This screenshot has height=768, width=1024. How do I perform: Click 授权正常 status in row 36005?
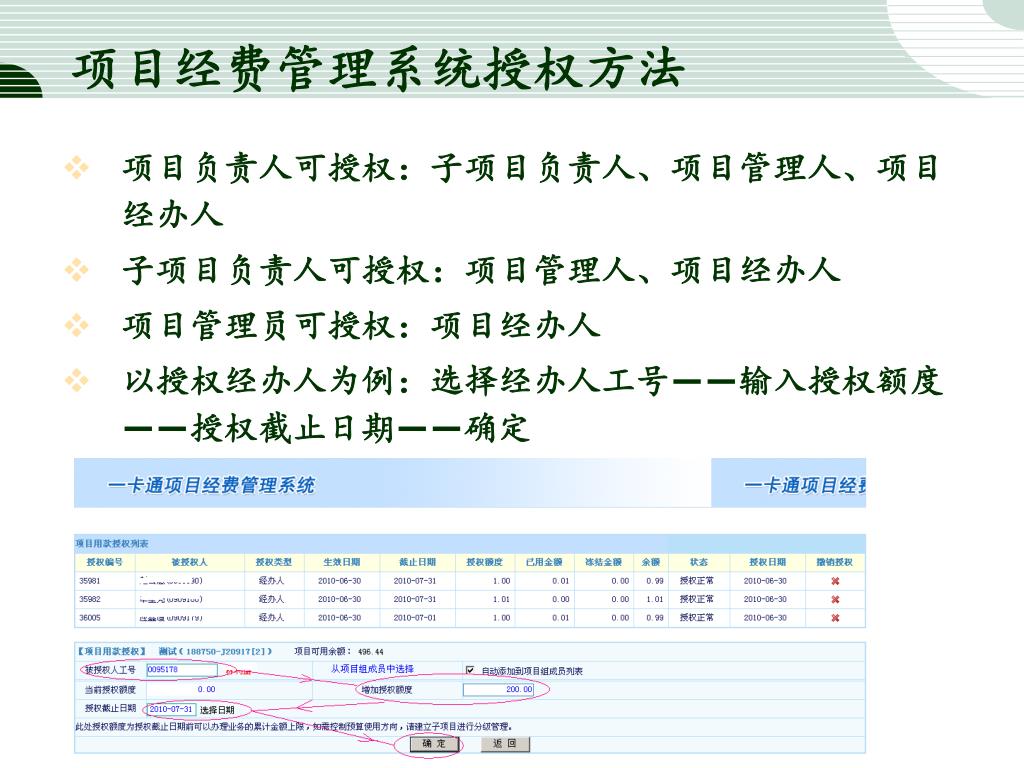(x=697, y=617)
